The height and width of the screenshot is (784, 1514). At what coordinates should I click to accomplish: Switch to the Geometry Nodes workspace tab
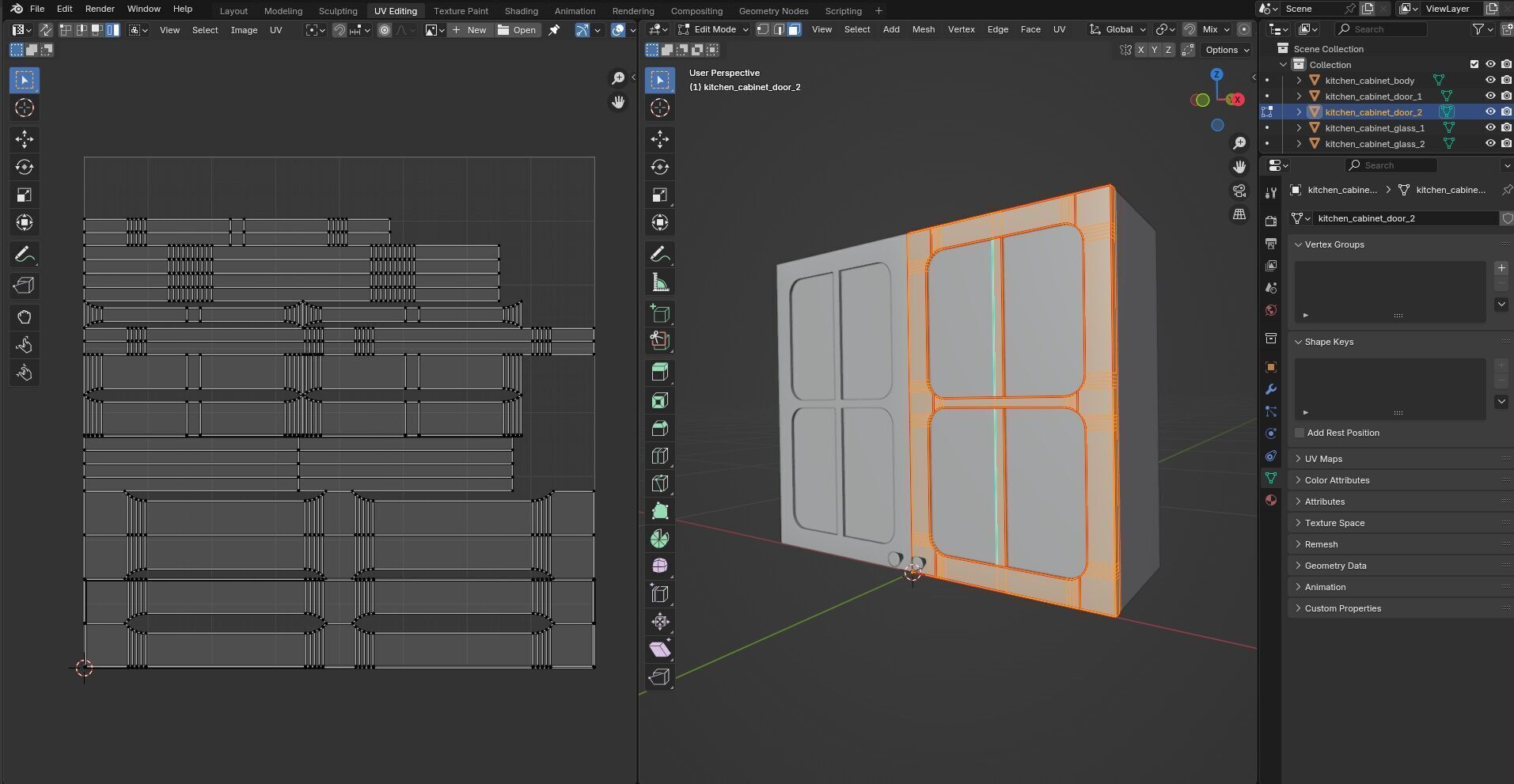click(773, 10)
